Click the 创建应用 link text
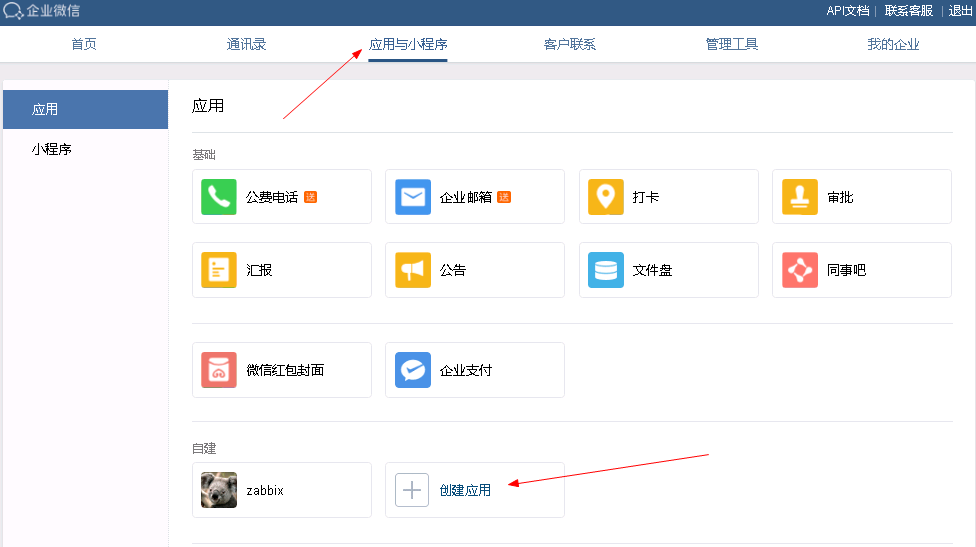Screen dimensions: 976x547 tap(465, 490)
